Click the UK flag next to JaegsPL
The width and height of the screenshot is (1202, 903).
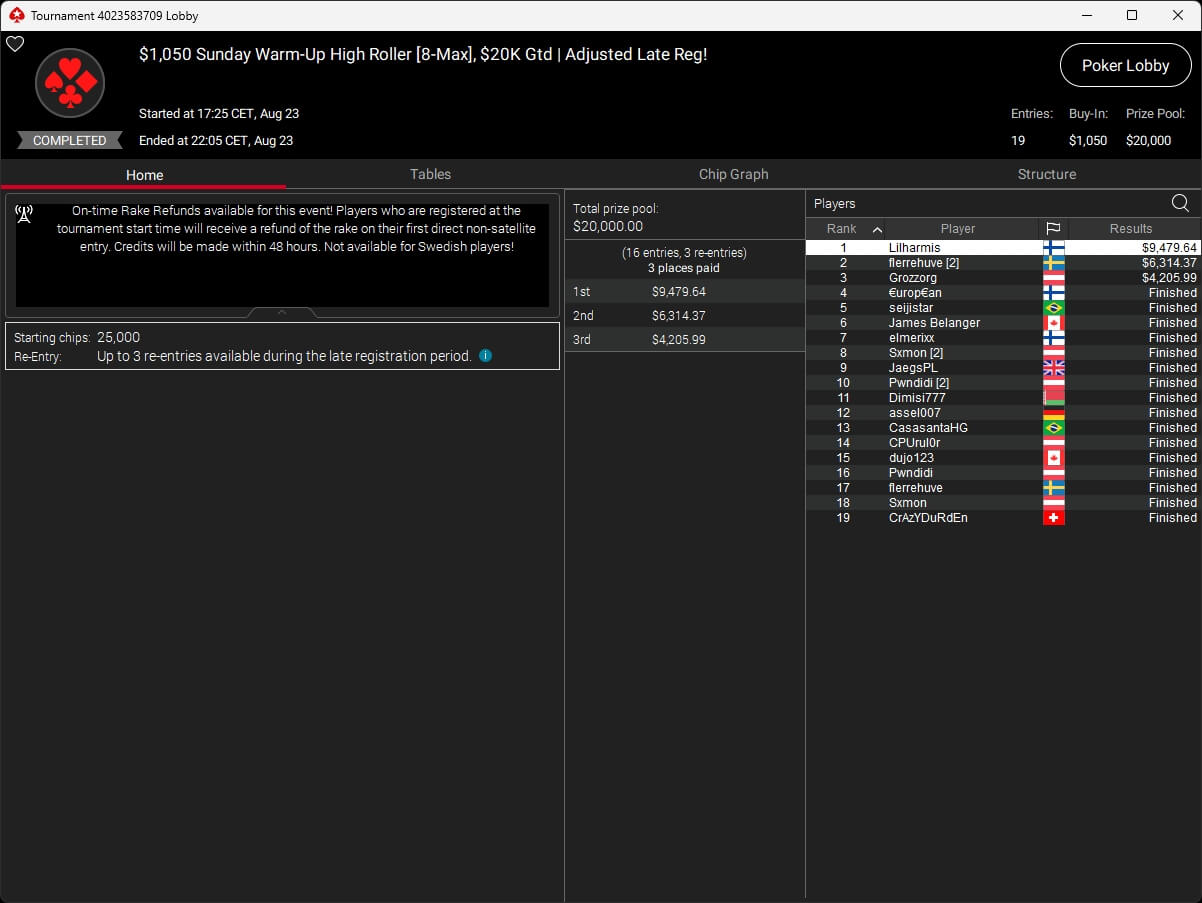tap(1053, 368)
